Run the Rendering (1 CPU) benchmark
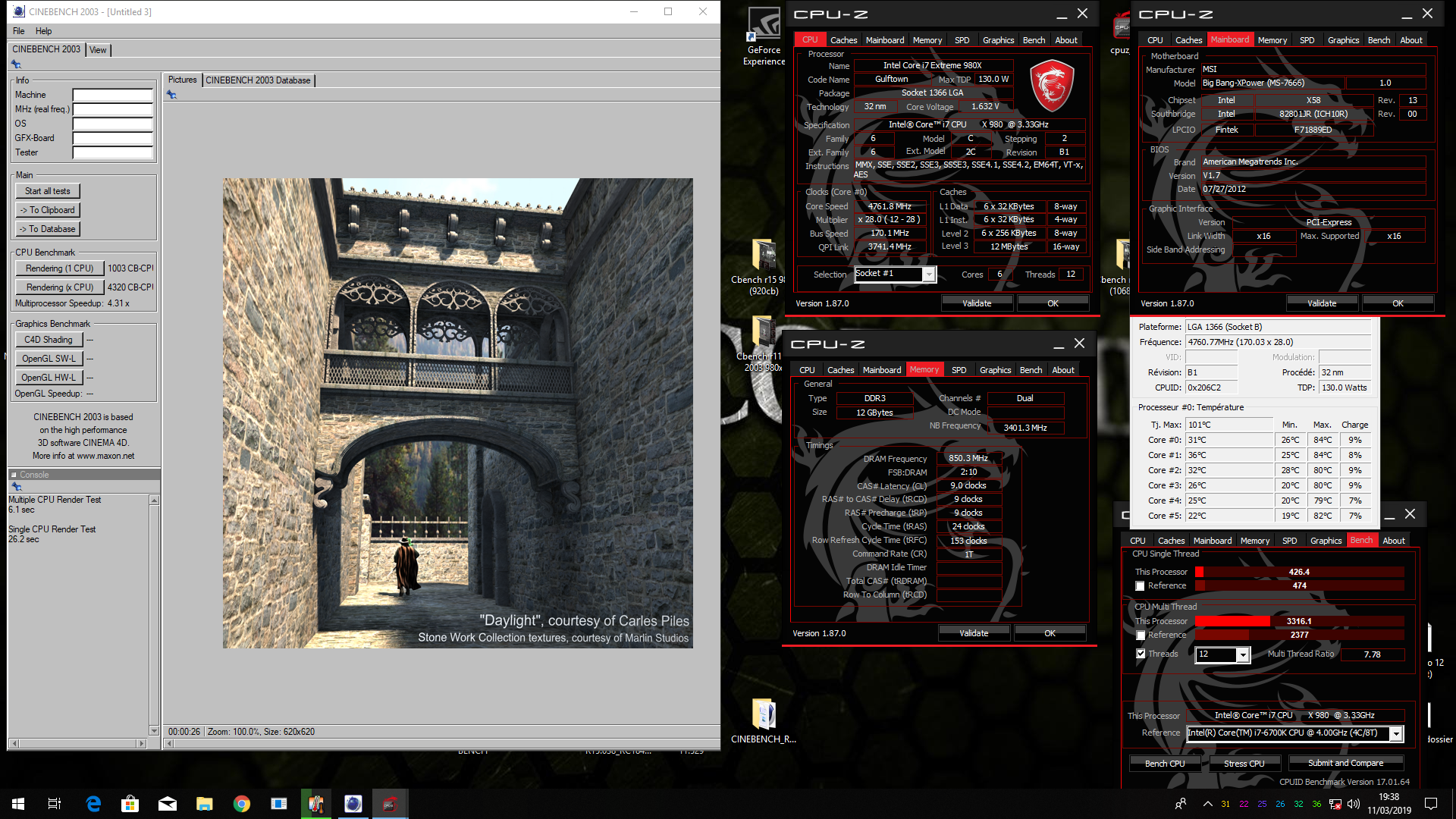This screenshot has height=819, width=1456. (x=60, y=268)
